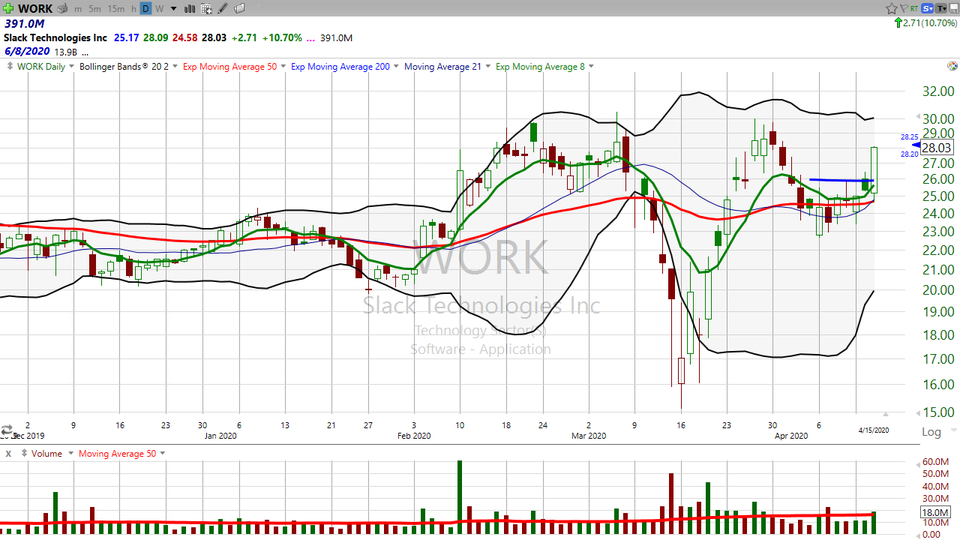Expand the Bollinger Bands dropdown arrow

[x=175, y=67]
